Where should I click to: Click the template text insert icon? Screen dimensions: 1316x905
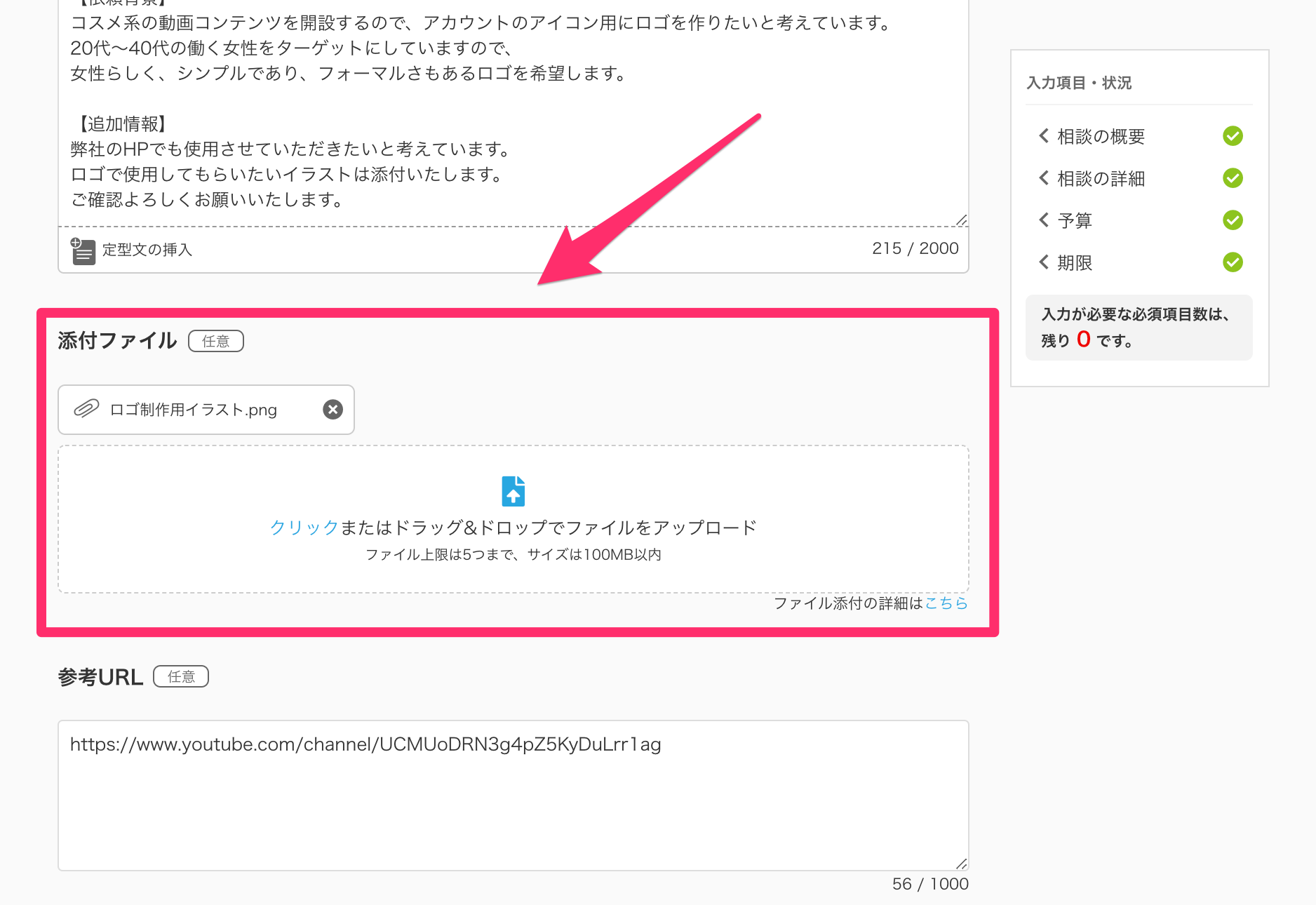coord(83,250)
